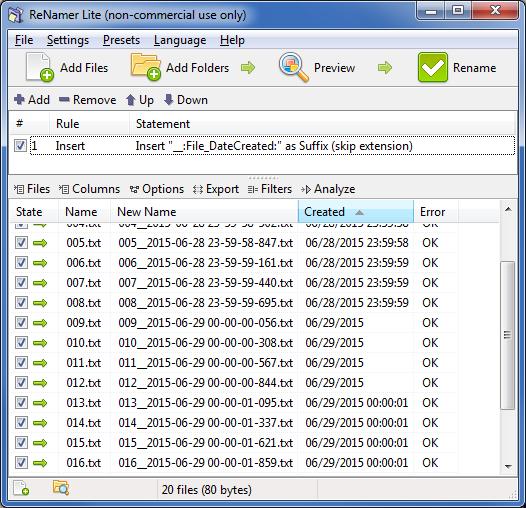Click created date 06/28/2015 23:59:58 for 005.txt
The image size is (526, 508).
pyautogui.click(x=357, y=243)
